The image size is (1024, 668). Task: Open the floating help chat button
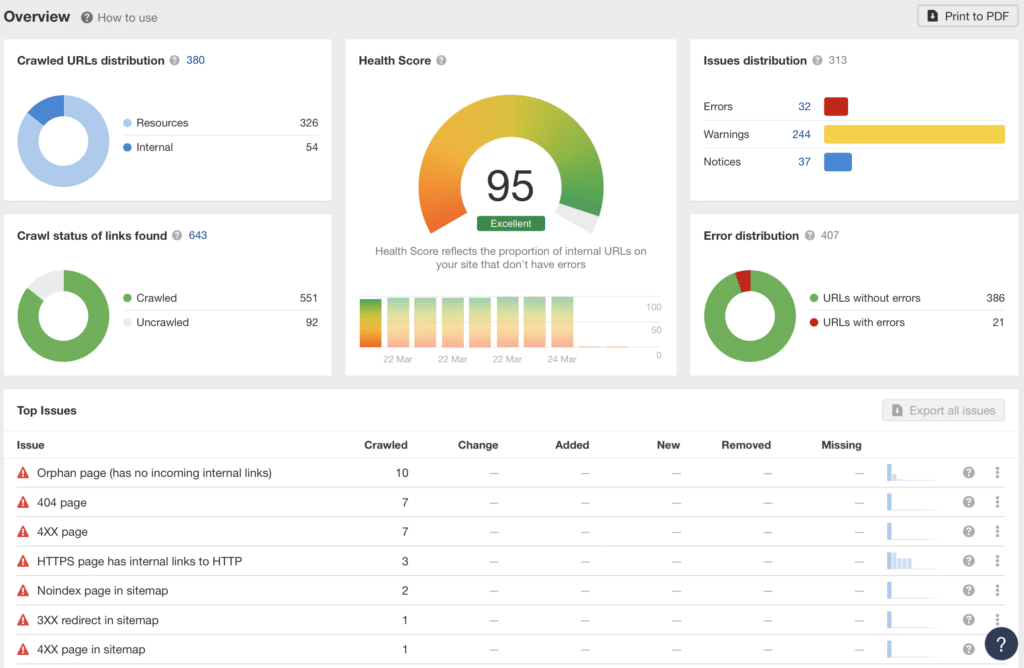(x=1000, y=644)
